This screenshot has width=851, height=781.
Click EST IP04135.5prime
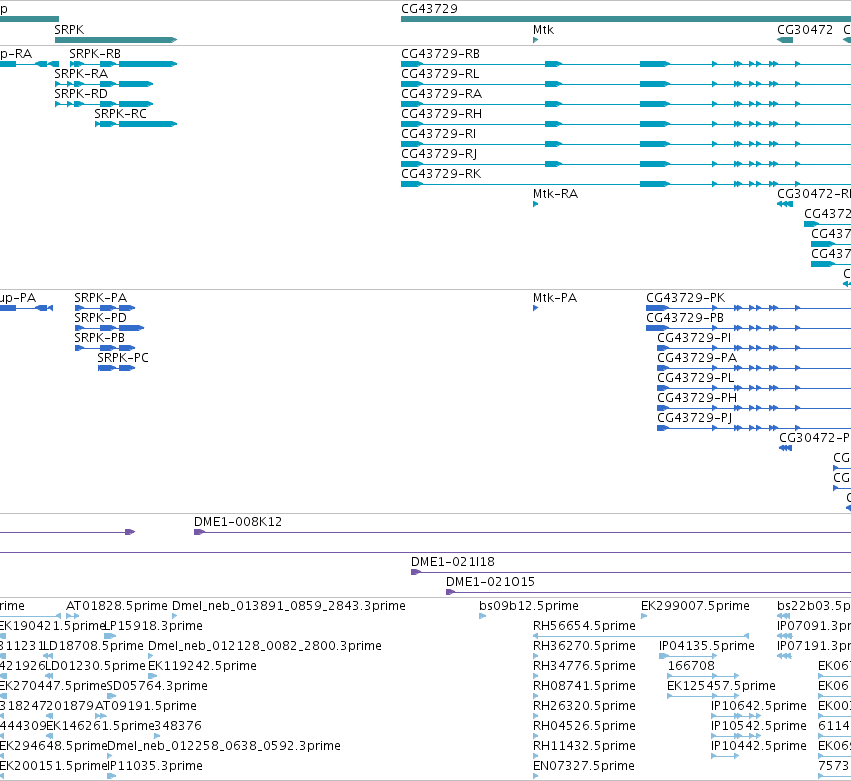pyautogui.click(x=707, y=646)
